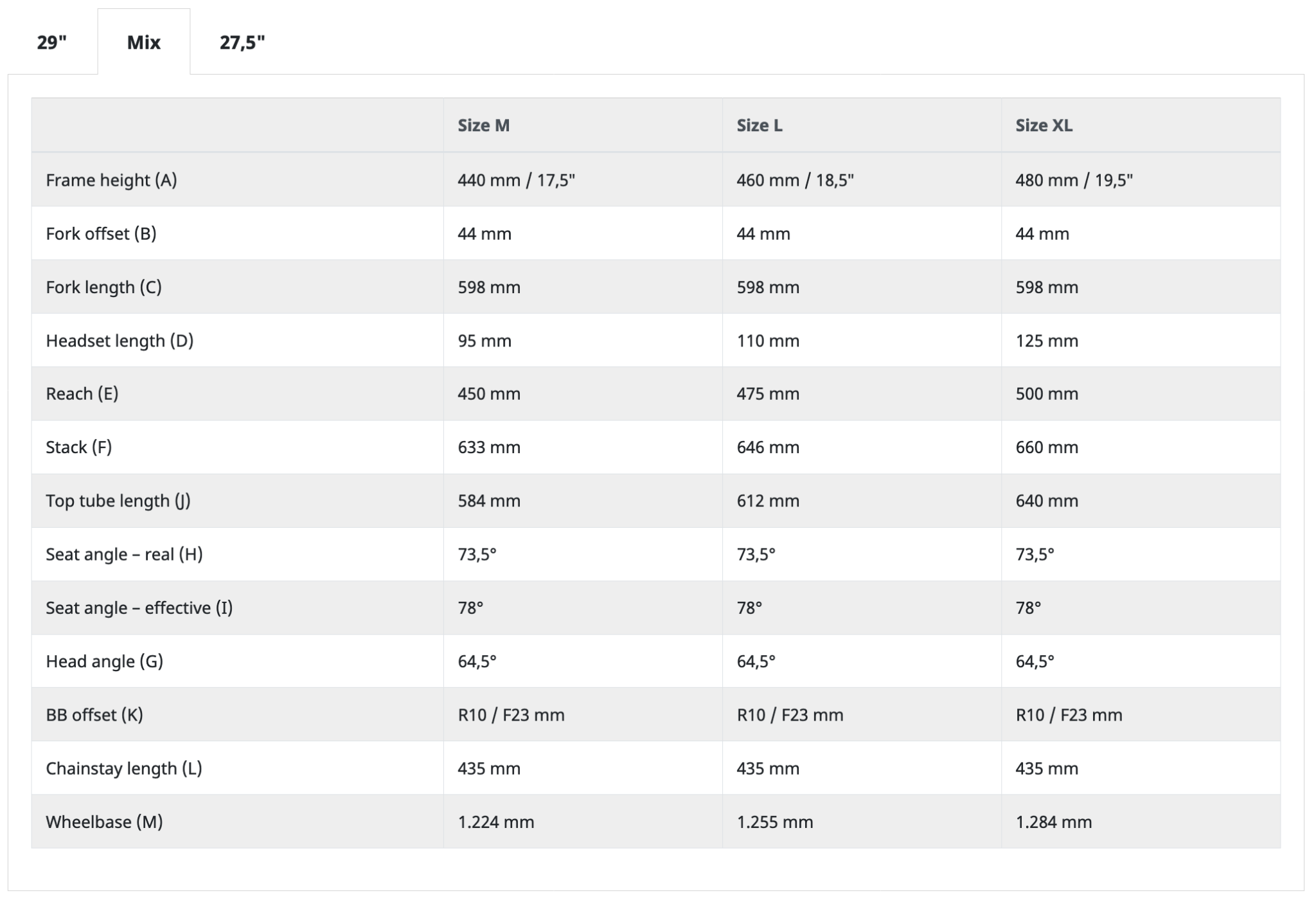Click the Size XL column header

click(1044, 125)
